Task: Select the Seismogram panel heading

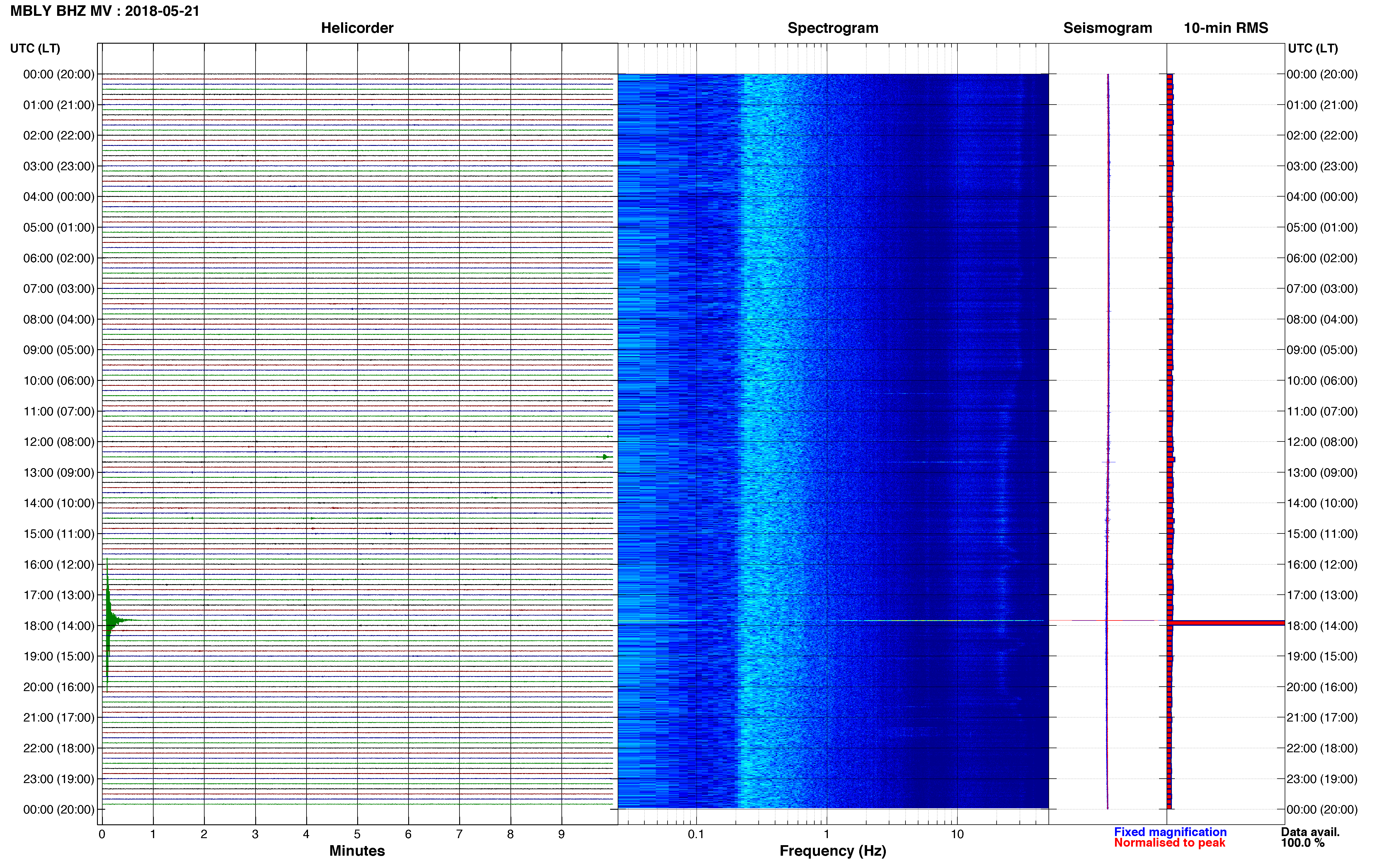Action: coord(1108,28)
